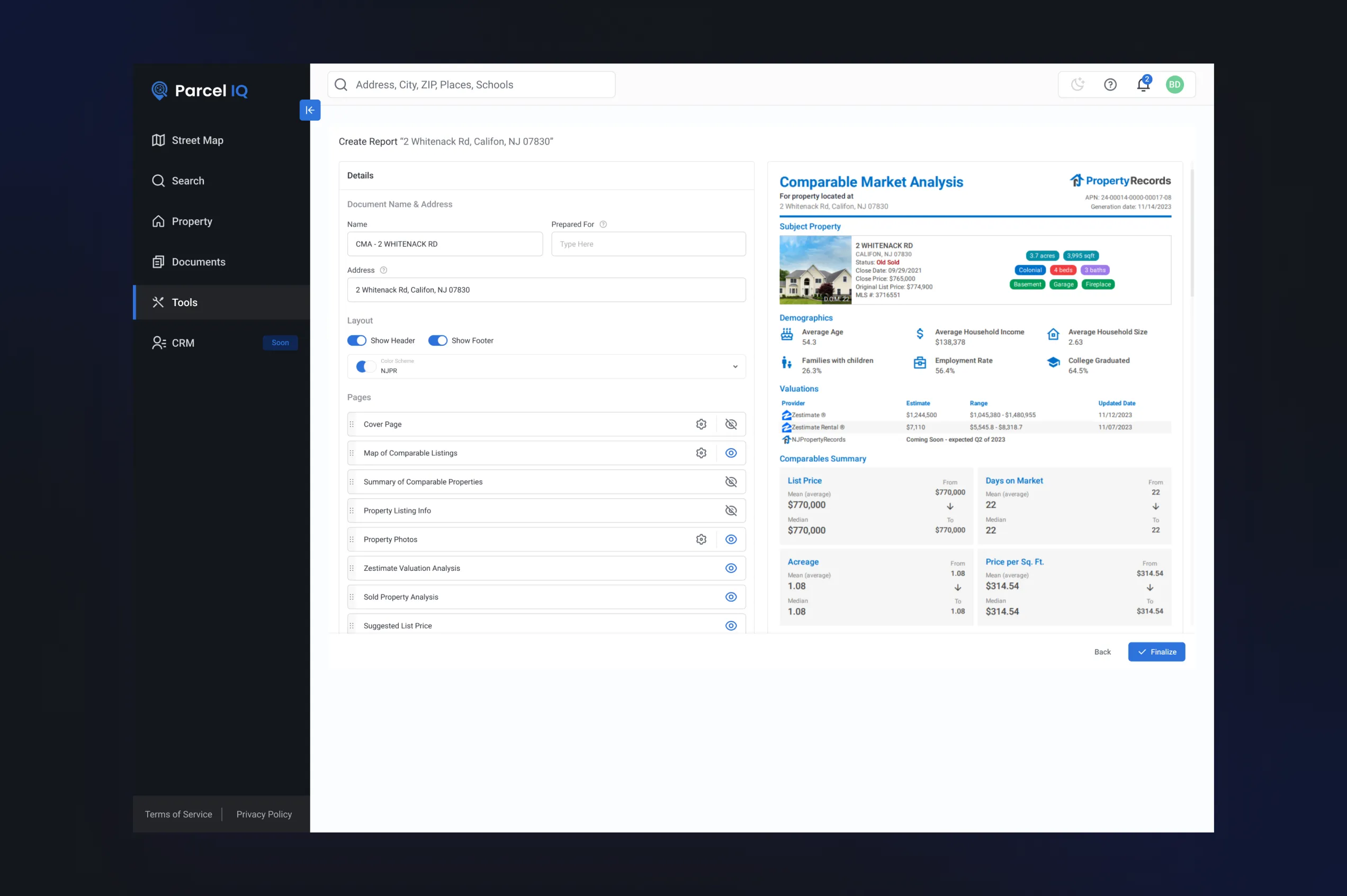Go to Street Map section
This screenshot has height=896, width=1347.
click(197, 140)
